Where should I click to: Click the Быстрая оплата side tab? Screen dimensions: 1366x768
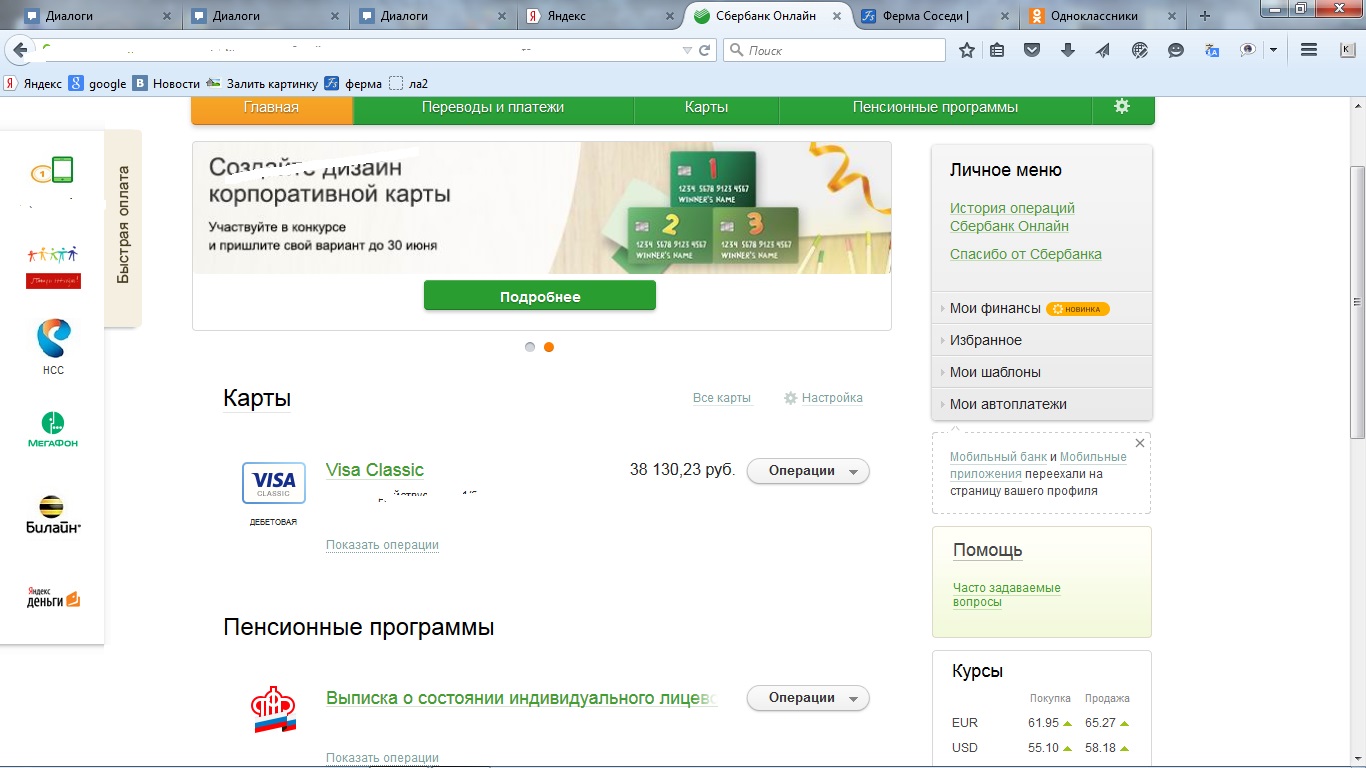pos(123,226)
